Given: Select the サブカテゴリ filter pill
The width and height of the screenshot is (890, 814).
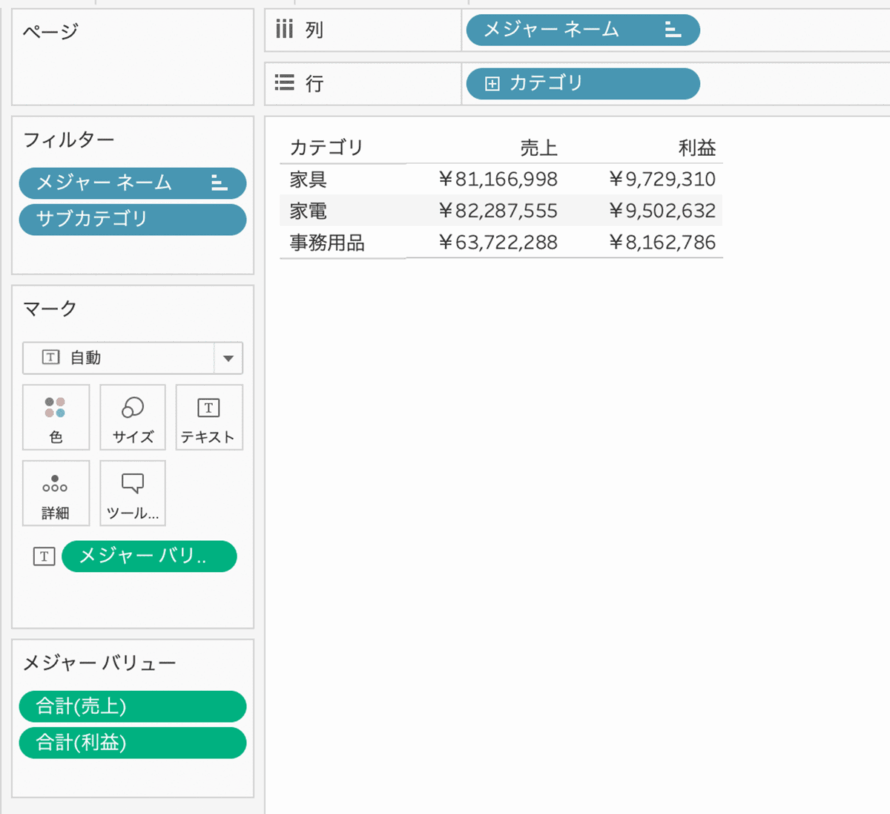Looking at the screenshot, I should coord(133,220).
